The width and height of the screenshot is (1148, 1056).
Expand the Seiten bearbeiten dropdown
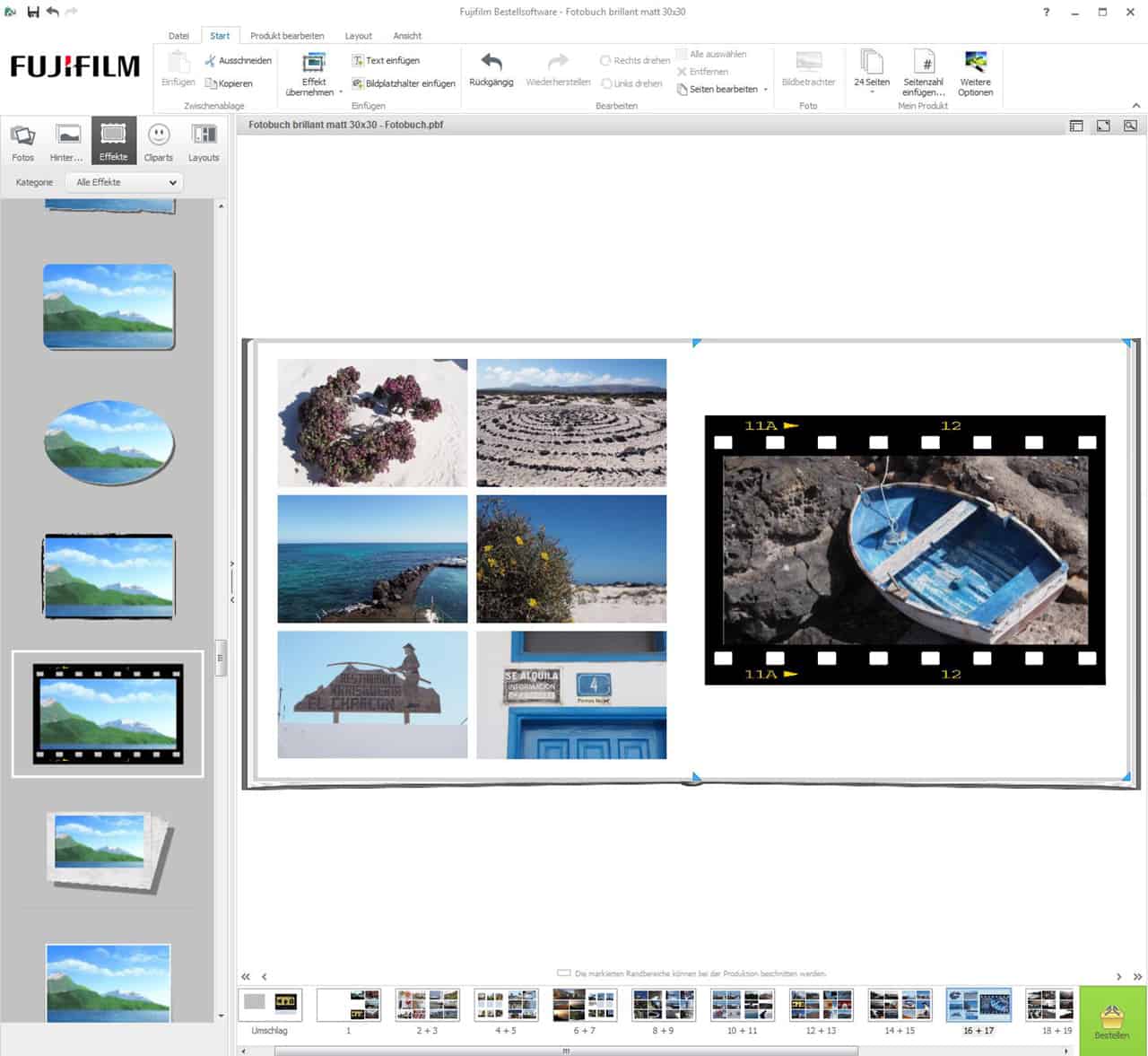point(765,90)
